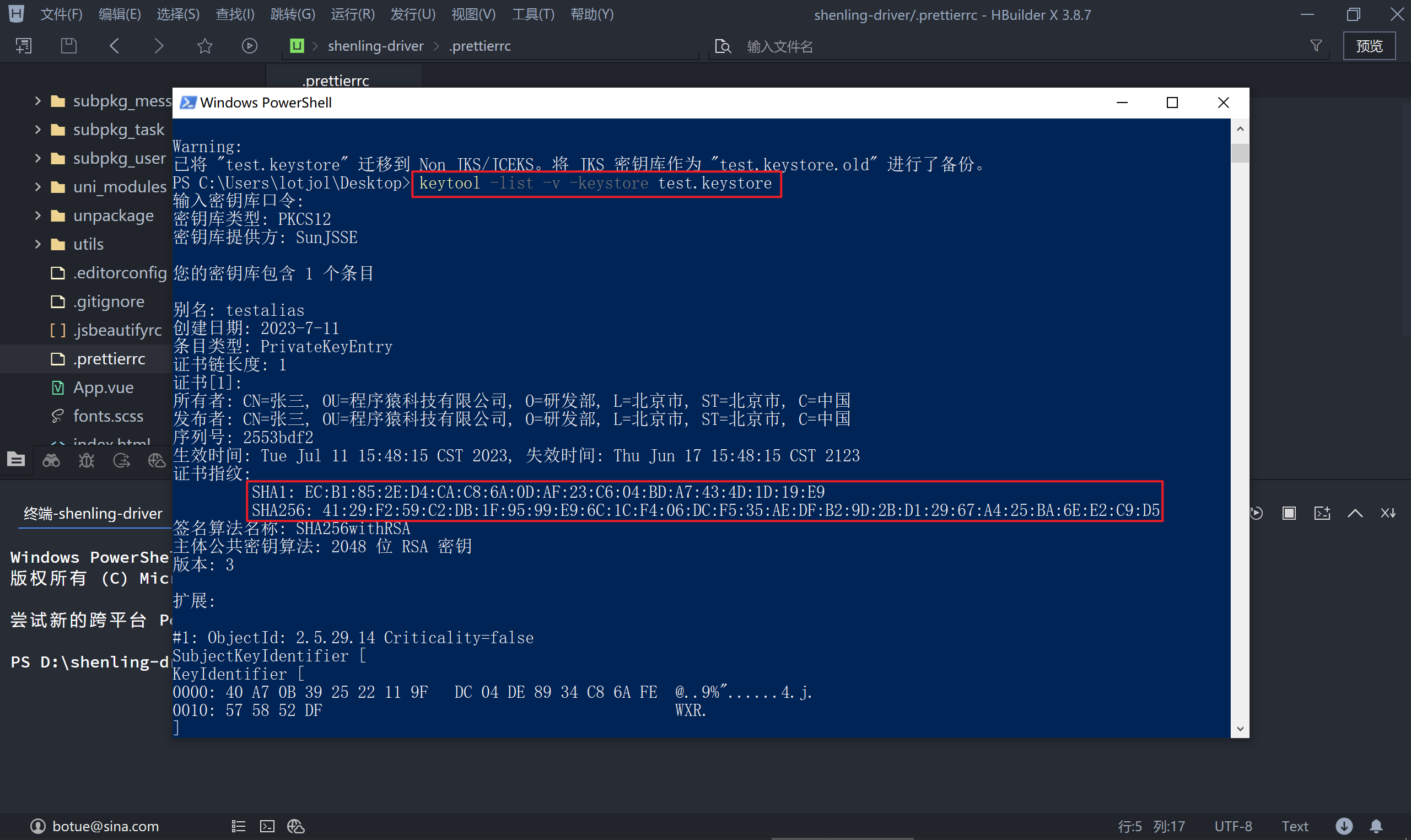Click the save file toolbar icon
This screenshot has height=840, width=1411.
[68, 46]
